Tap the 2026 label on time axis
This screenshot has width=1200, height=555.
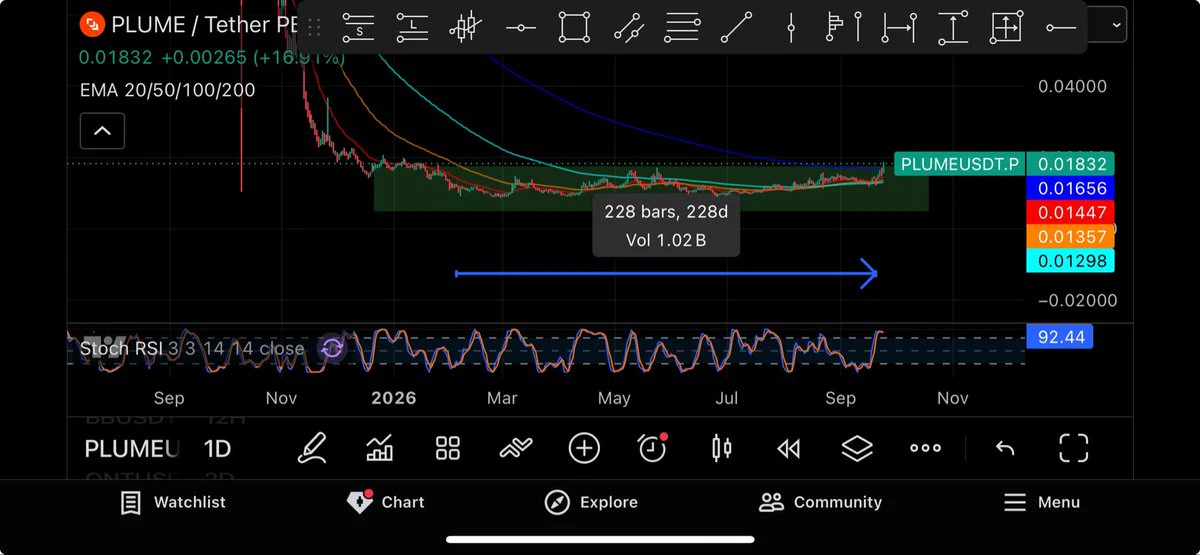pyautogui.click(x=393, y=398)
